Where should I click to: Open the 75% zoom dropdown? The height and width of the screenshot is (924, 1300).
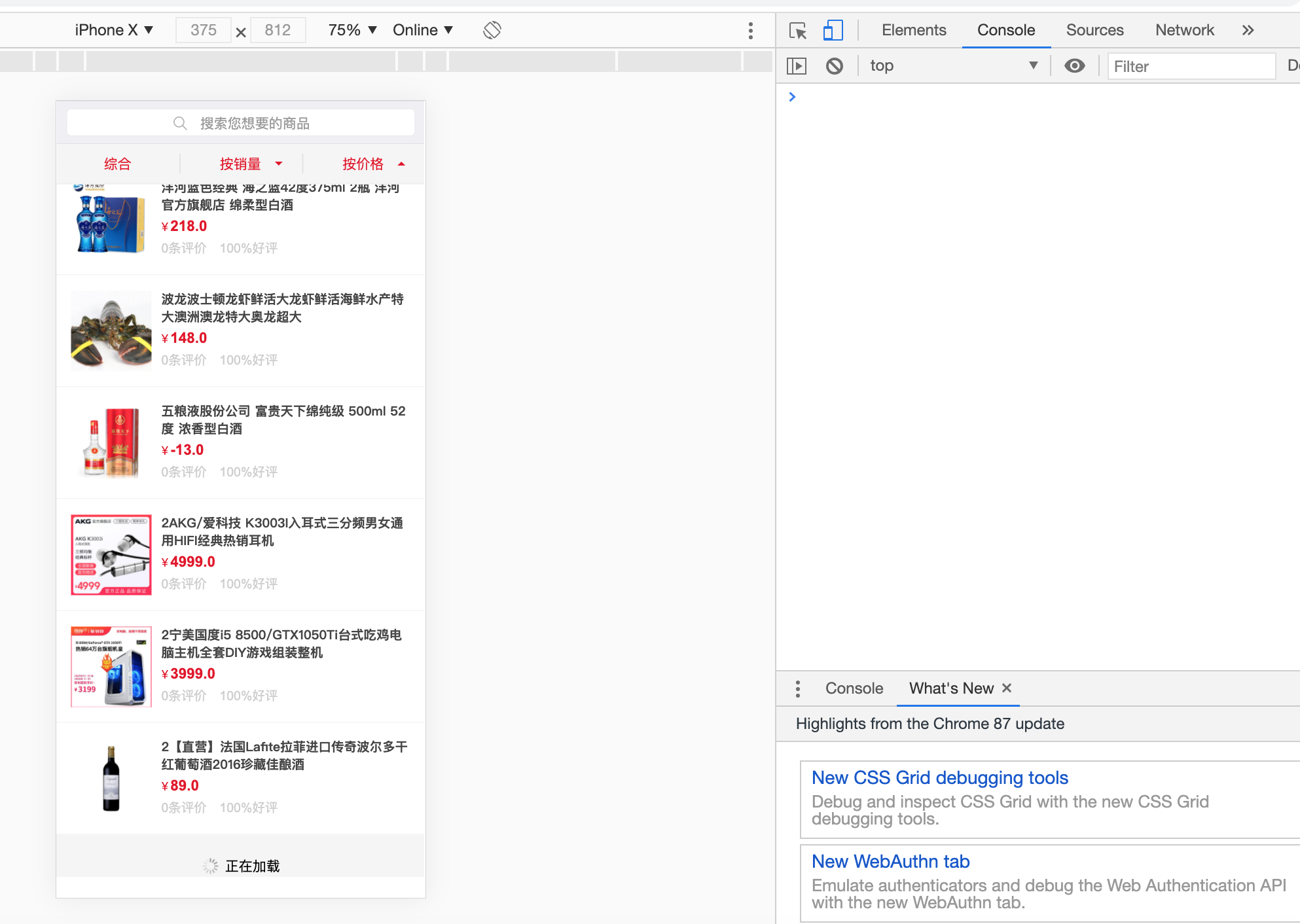(353, 30)
